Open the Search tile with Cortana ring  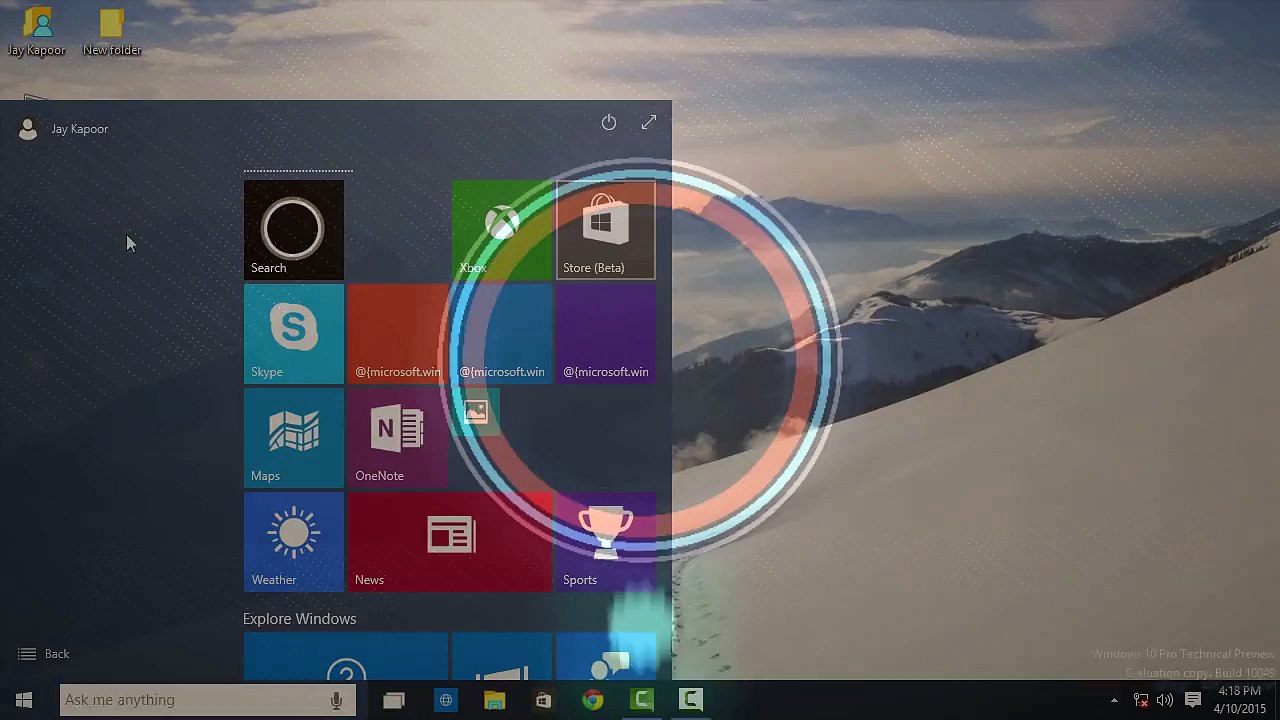(x=293, y=229)
